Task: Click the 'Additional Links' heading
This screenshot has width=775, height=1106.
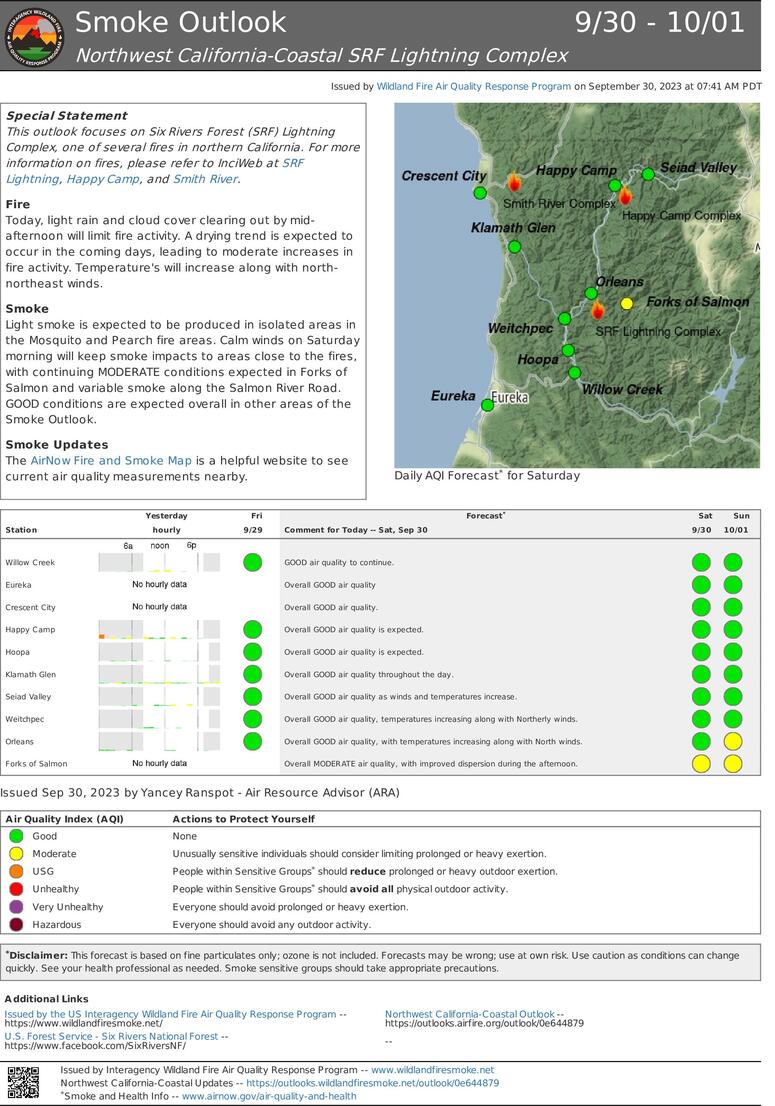Action: pos(47,999)
